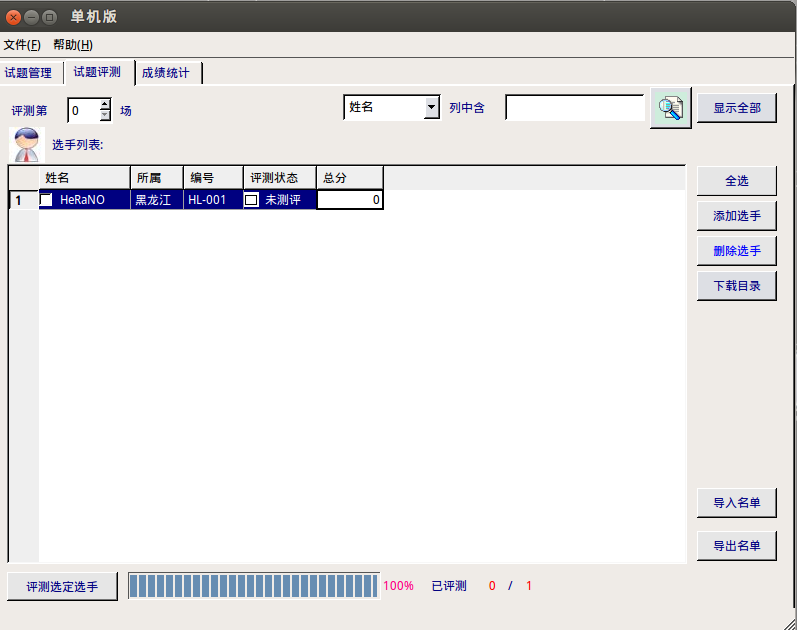Click the contestant avatar icon
The height and width of the screenshot is (630, 797).
point(26,145)
